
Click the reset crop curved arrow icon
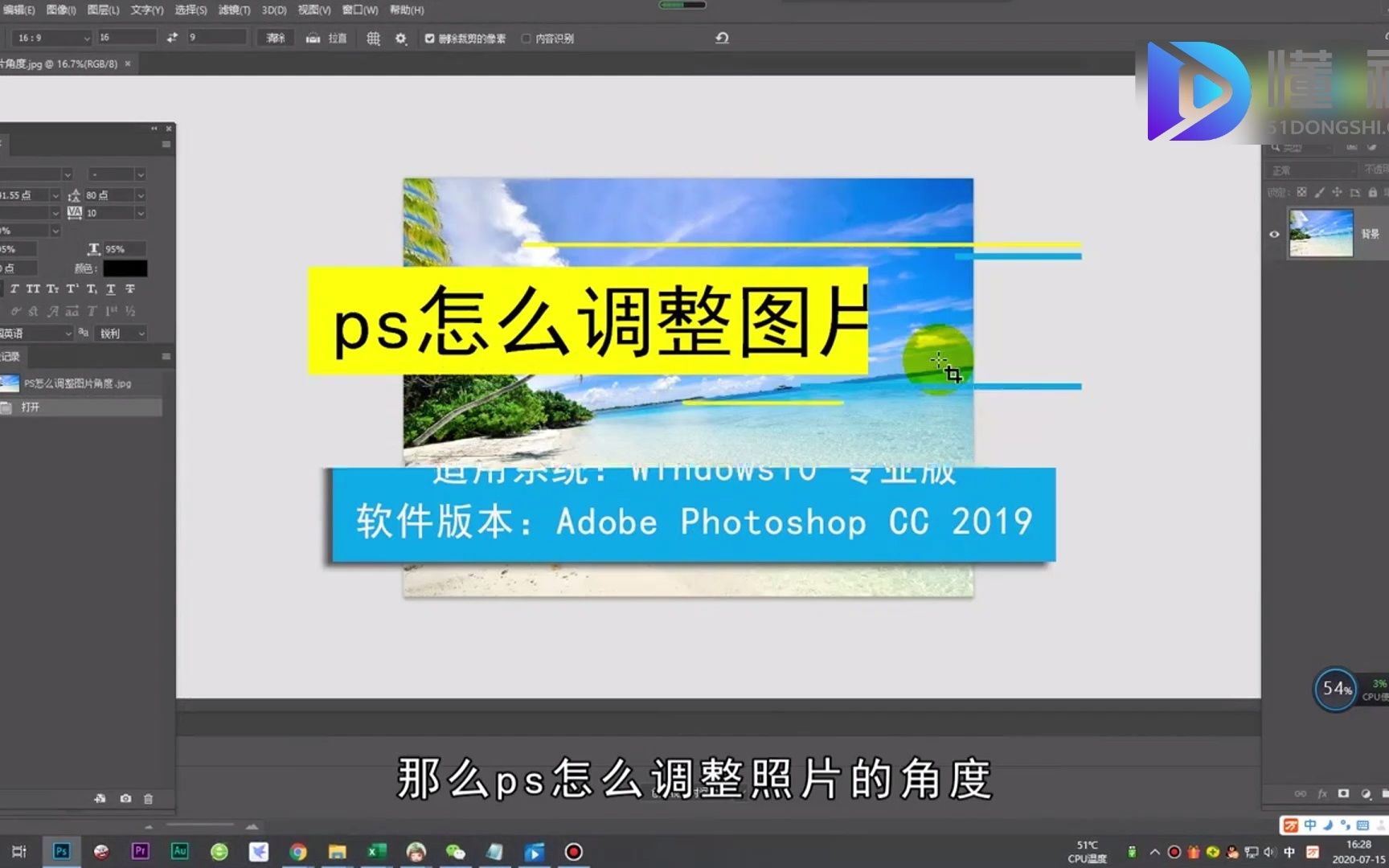pyautogui.click(x=722, y=38)
